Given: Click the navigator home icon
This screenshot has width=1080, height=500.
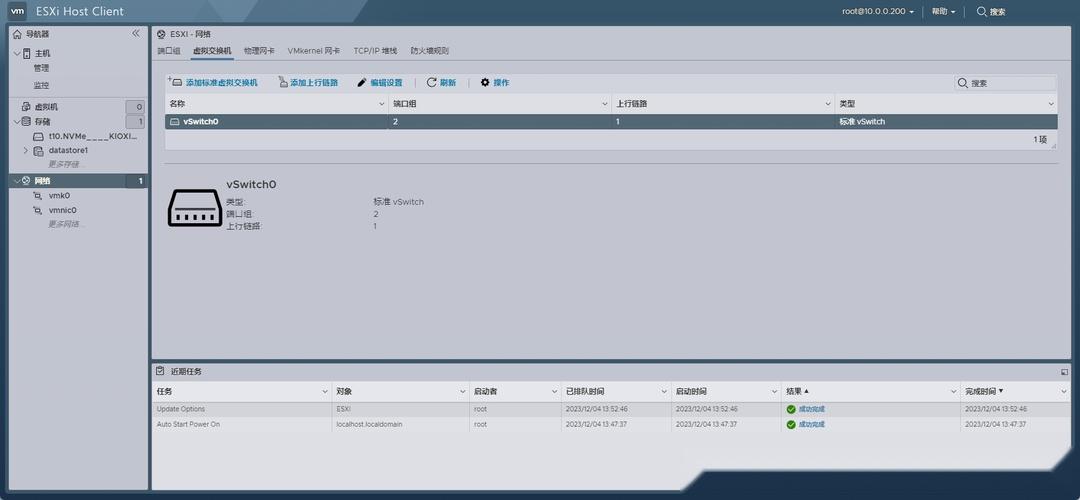Looking at the screenshot, I should 17,34.
